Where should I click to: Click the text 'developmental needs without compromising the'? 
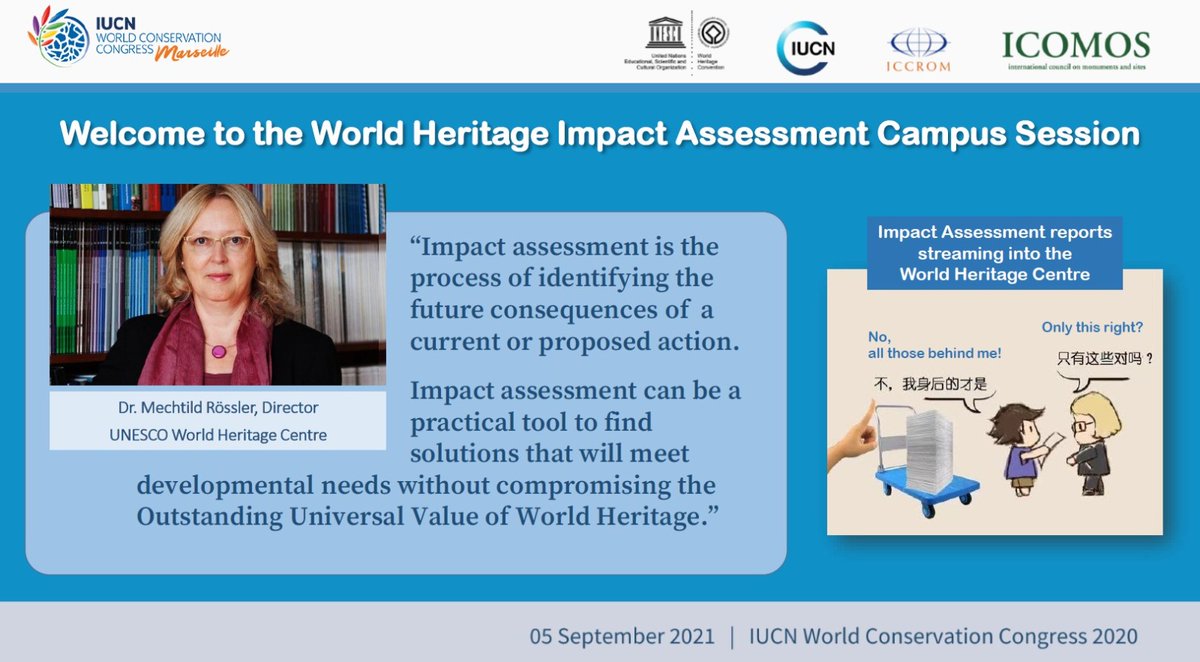[x=426, y=486]
